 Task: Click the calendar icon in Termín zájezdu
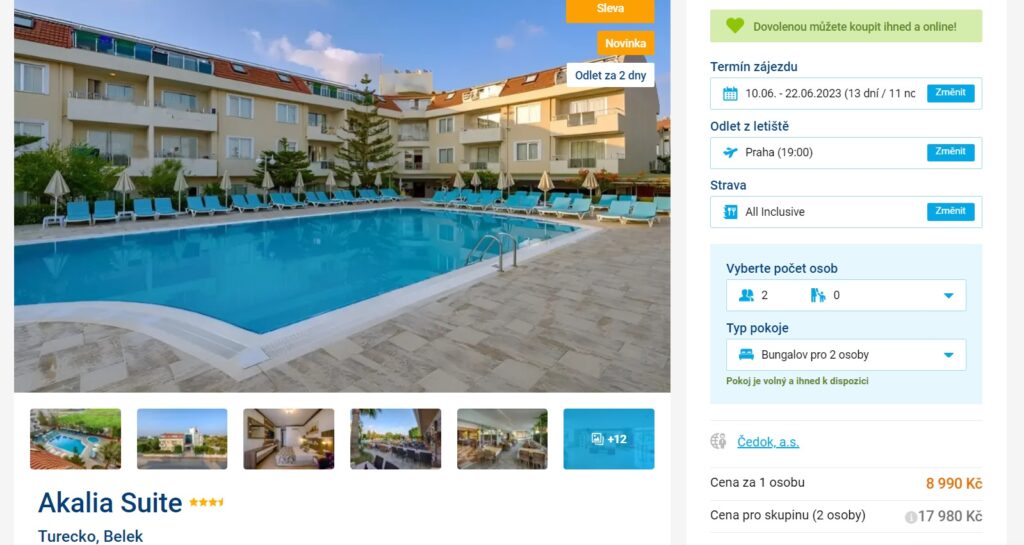pyautogui.click(x=730, y=93)
